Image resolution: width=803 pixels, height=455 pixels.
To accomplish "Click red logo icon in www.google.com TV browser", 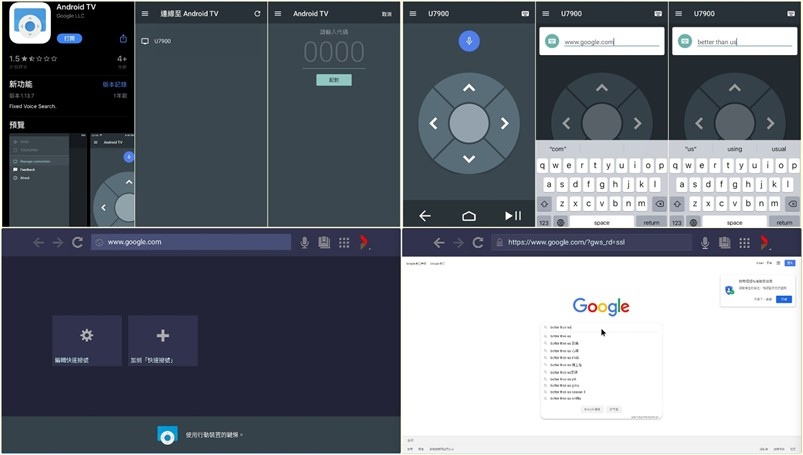I will pos(364,242).
